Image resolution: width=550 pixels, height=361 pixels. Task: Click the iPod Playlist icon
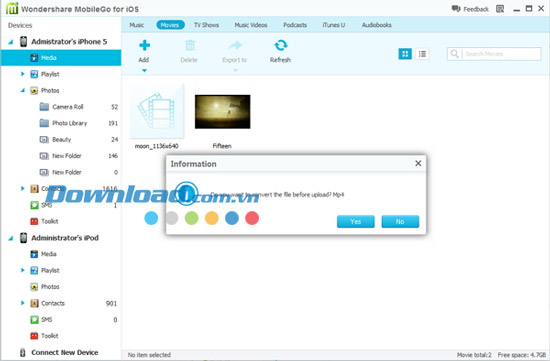pyautogui.click(x=34, y=270)
